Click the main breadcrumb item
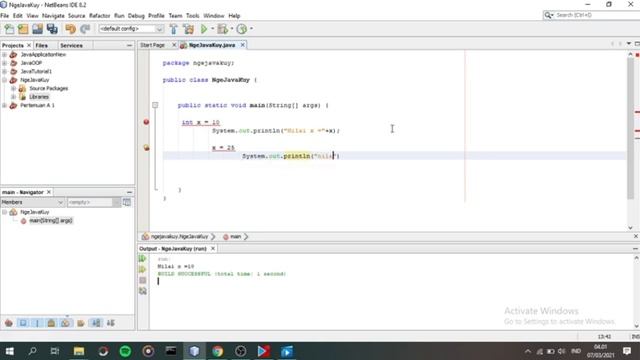 (235, 237)
